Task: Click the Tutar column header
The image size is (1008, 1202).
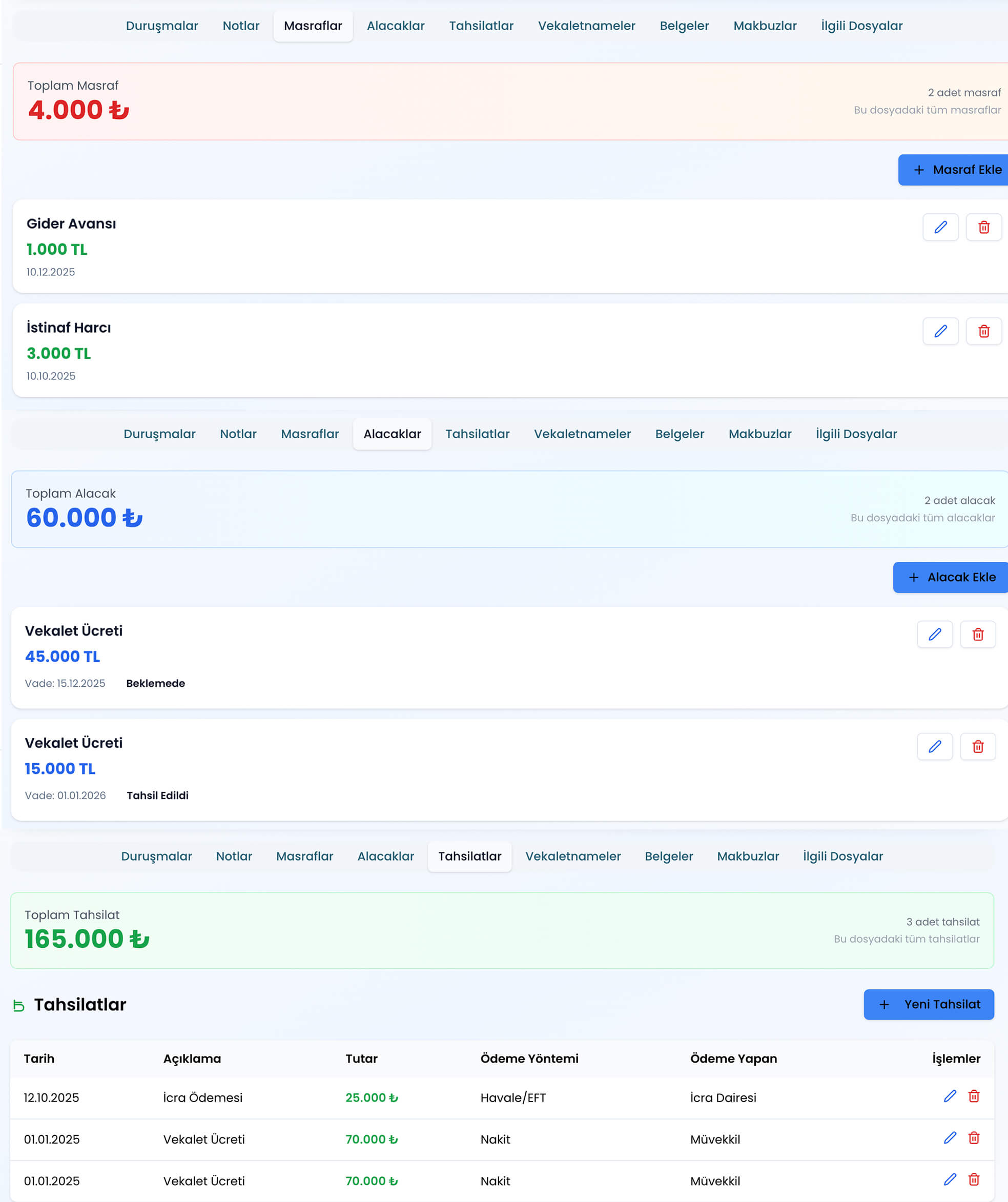Action: [361, 1058]
